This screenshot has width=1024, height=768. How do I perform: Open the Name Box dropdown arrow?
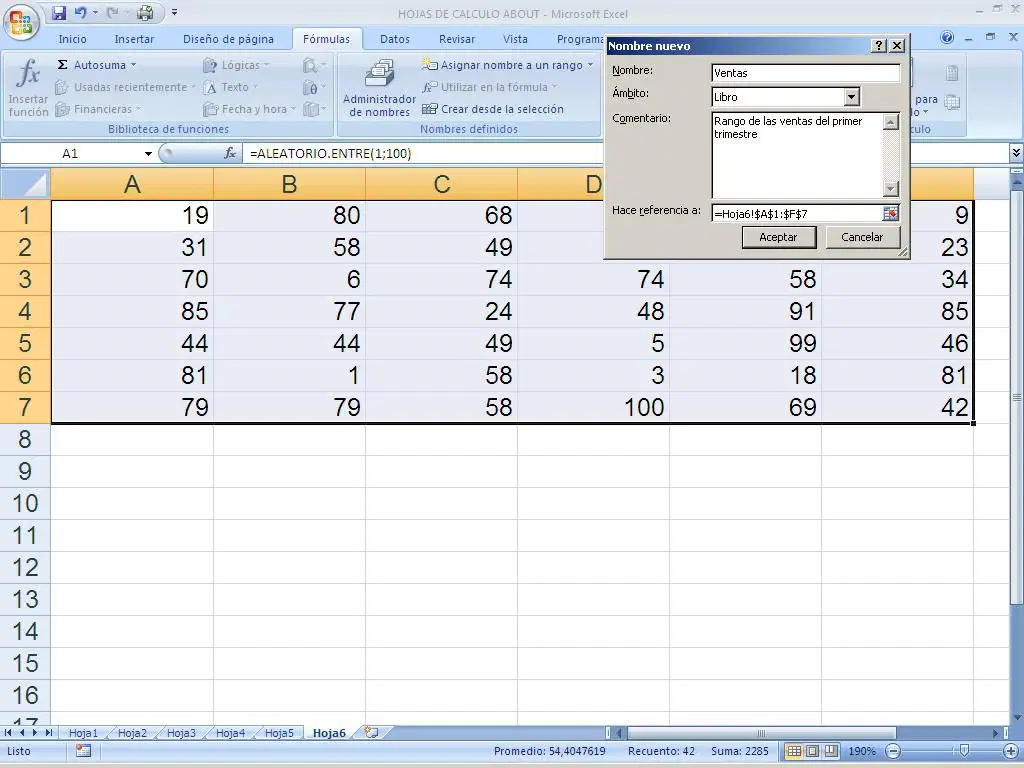tap(148, 153)
